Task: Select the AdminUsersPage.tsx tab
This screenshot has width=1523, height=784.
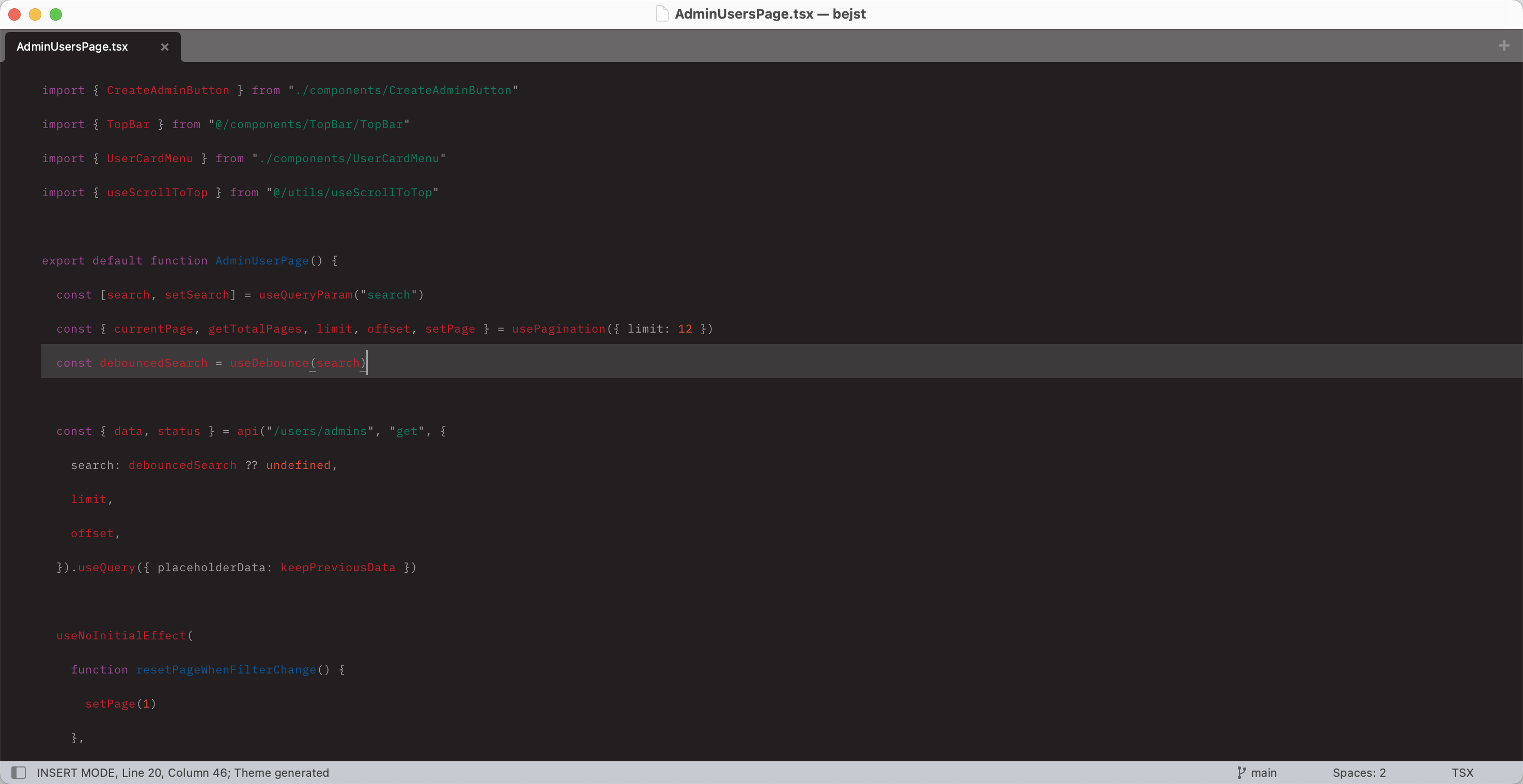Action: point(93,46)
